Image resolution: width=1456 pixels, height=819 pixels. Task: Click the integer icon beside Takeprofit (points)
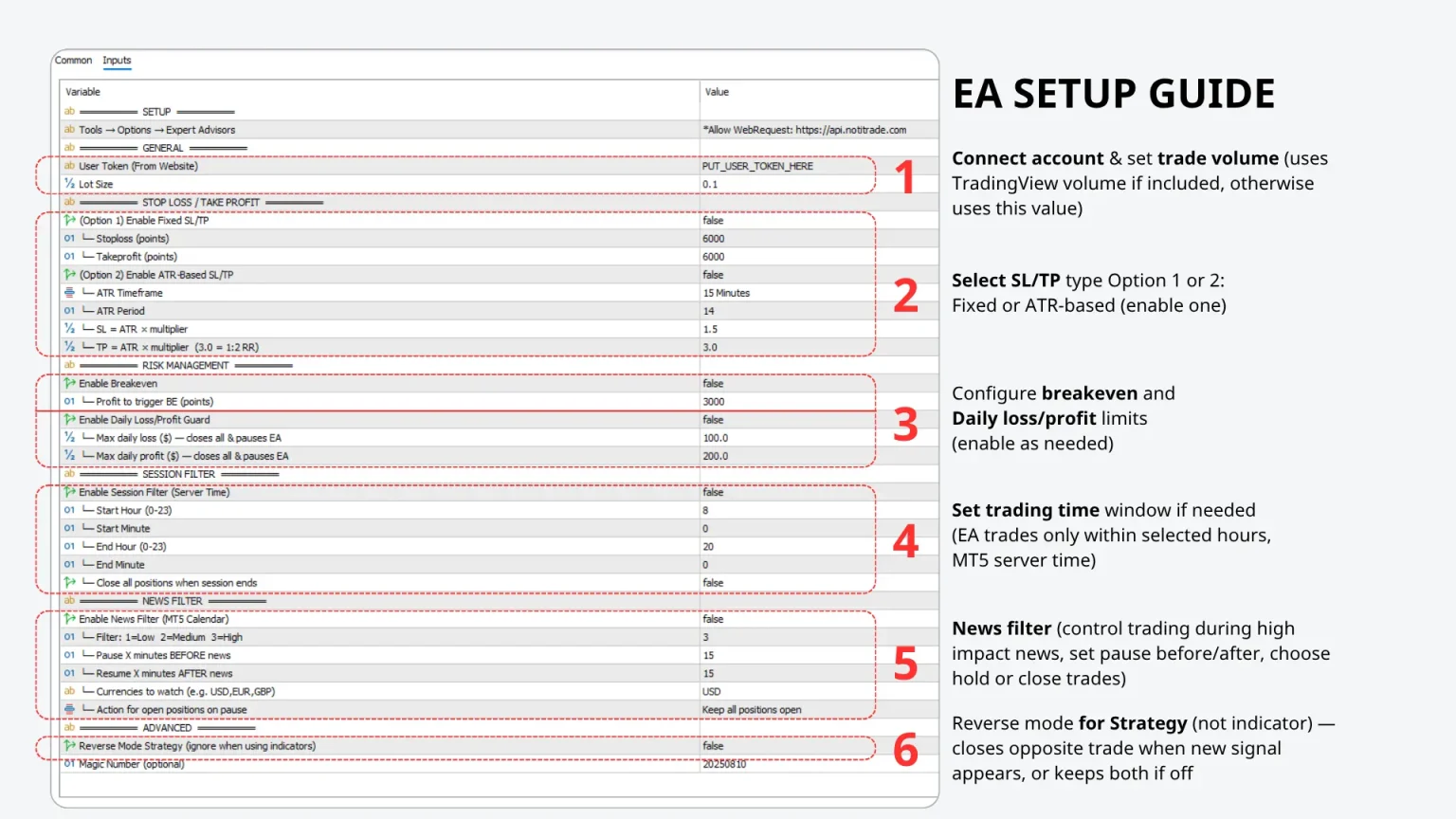tap(69, 256)
